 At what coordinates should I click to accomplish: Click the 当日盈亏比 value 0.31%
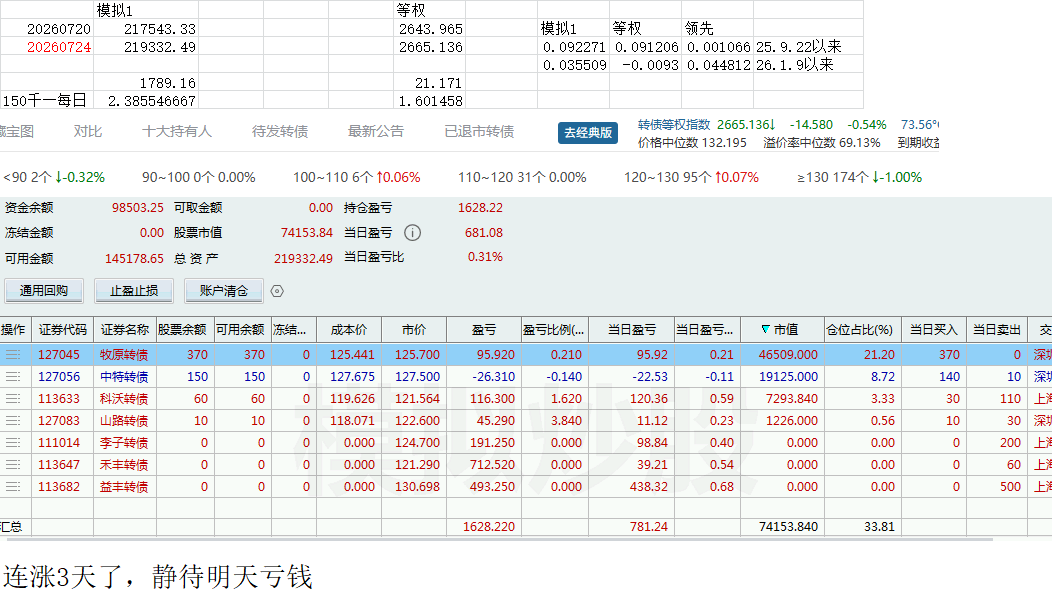[x=485, y=257]
